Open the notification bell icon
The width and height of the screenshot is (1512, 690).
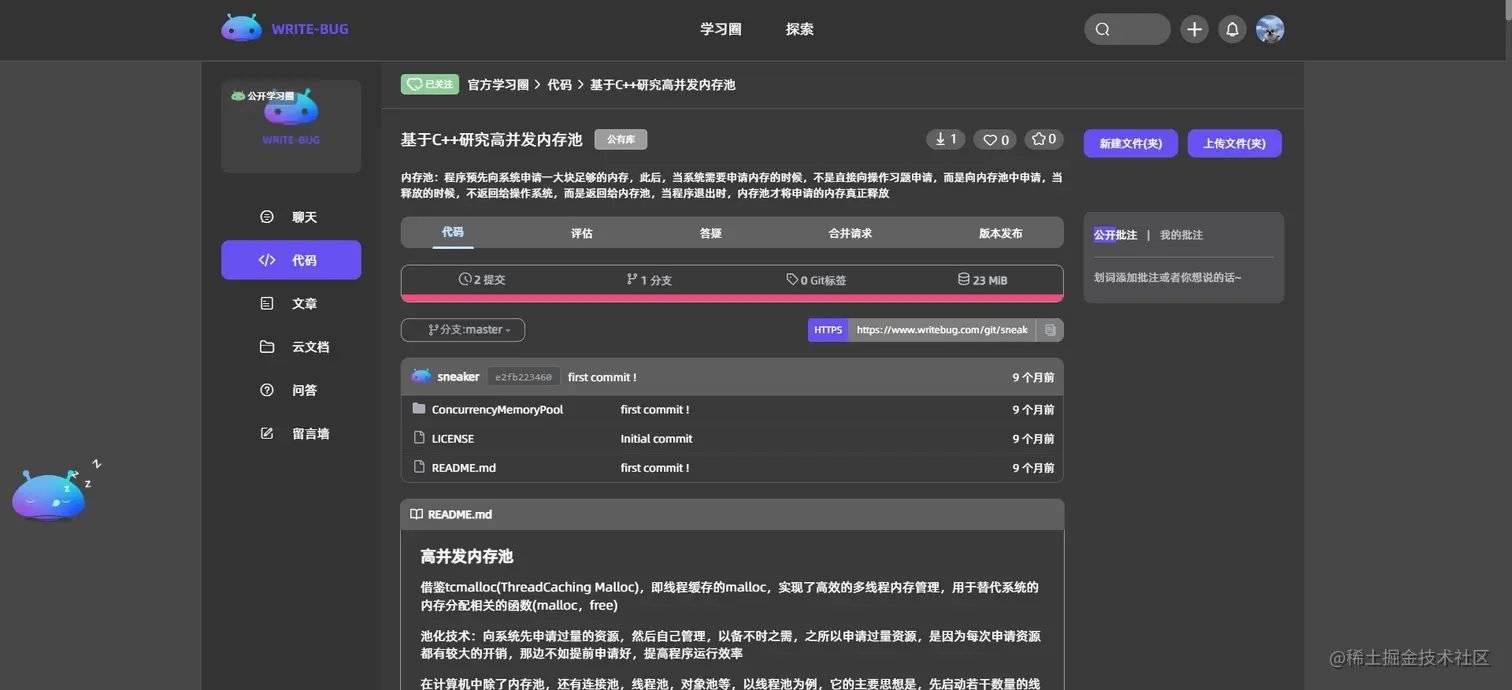(1232, 29)
